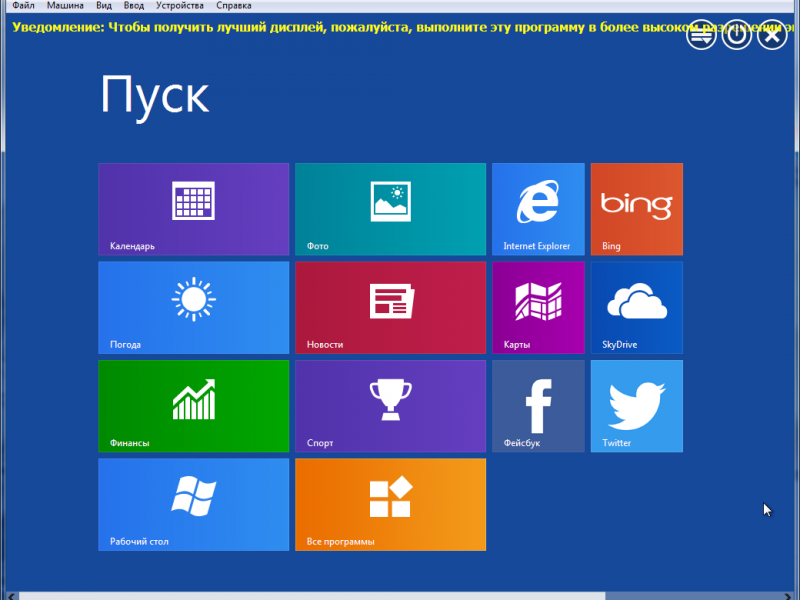Click the round power icon
Screen dimensions: 800x600
pos(736,35)
